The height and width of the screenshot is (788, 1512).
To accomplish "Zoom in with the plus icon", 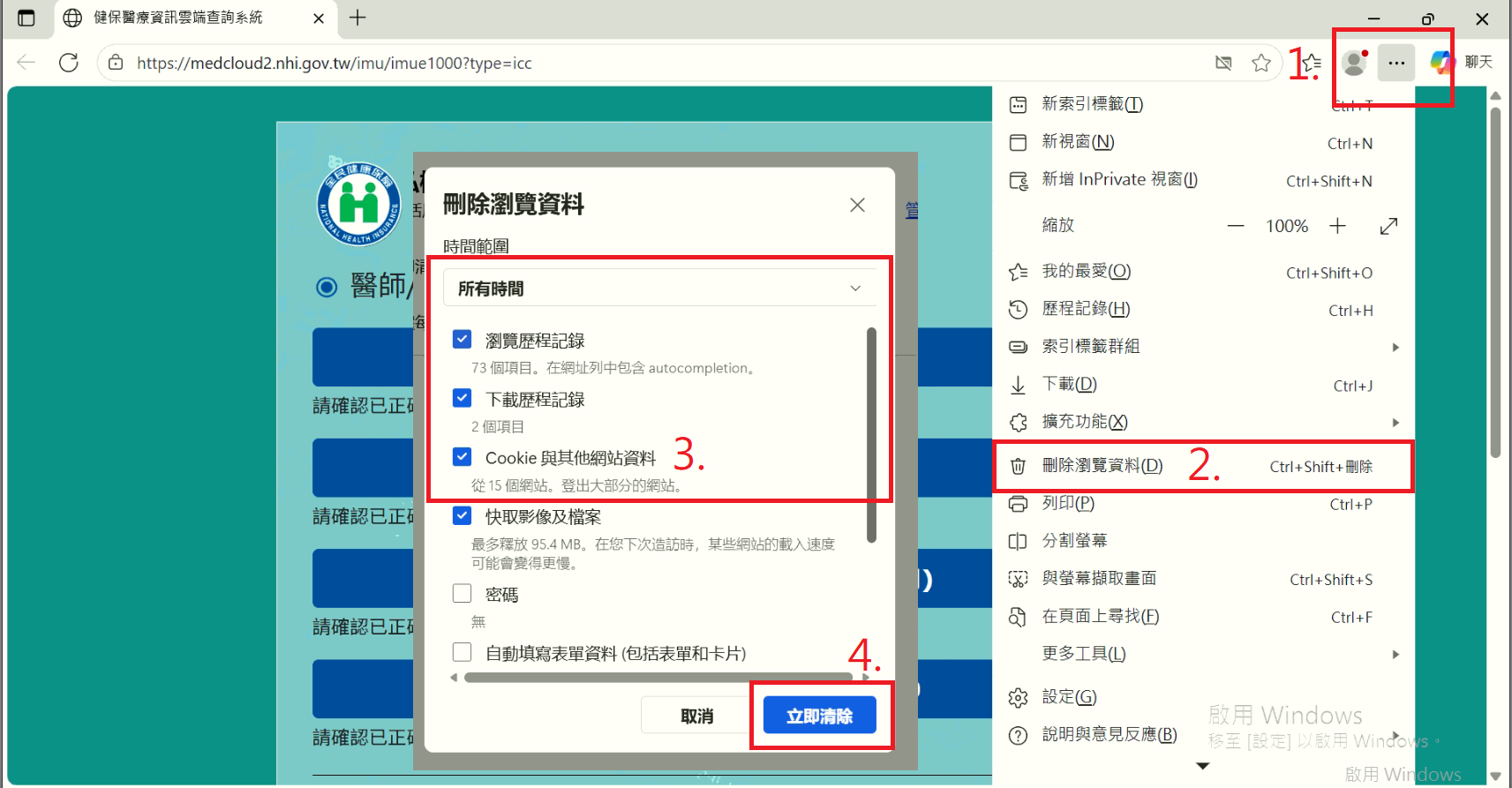I will (x=1338, y=226).
